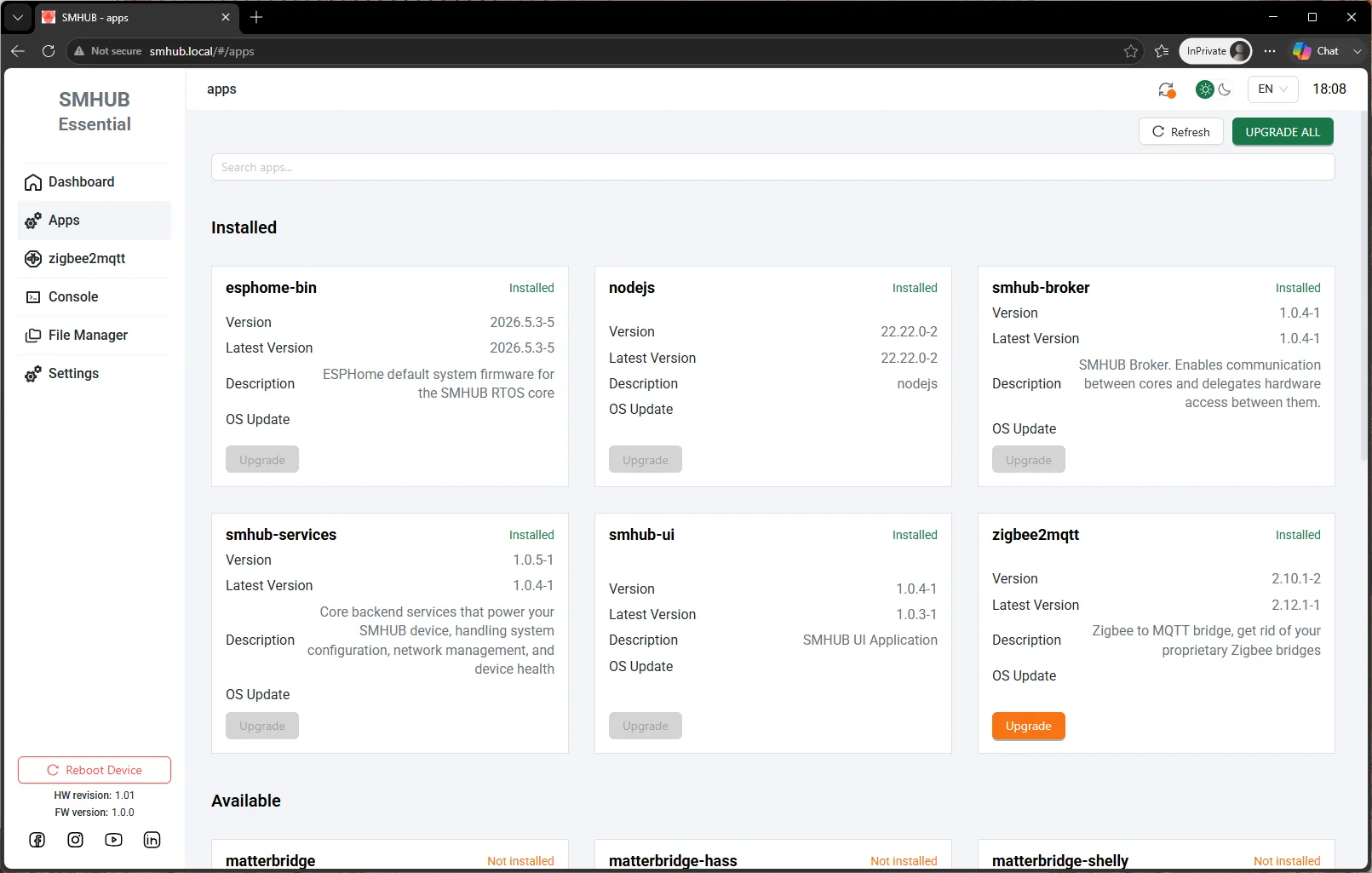
Task: Click the Settings gears icon
Action: [x=33, y=374]
